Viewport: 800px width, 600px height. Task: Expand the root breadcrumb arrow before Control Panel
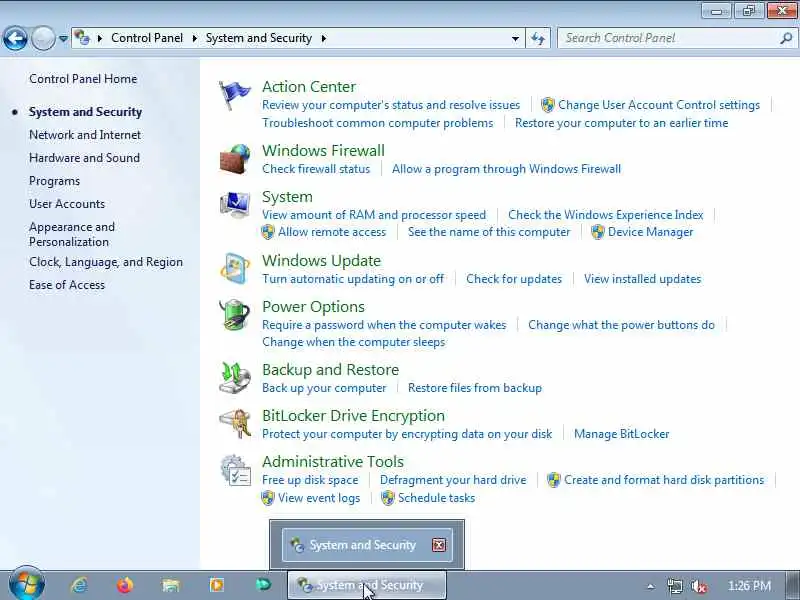(x=100, y=38)
